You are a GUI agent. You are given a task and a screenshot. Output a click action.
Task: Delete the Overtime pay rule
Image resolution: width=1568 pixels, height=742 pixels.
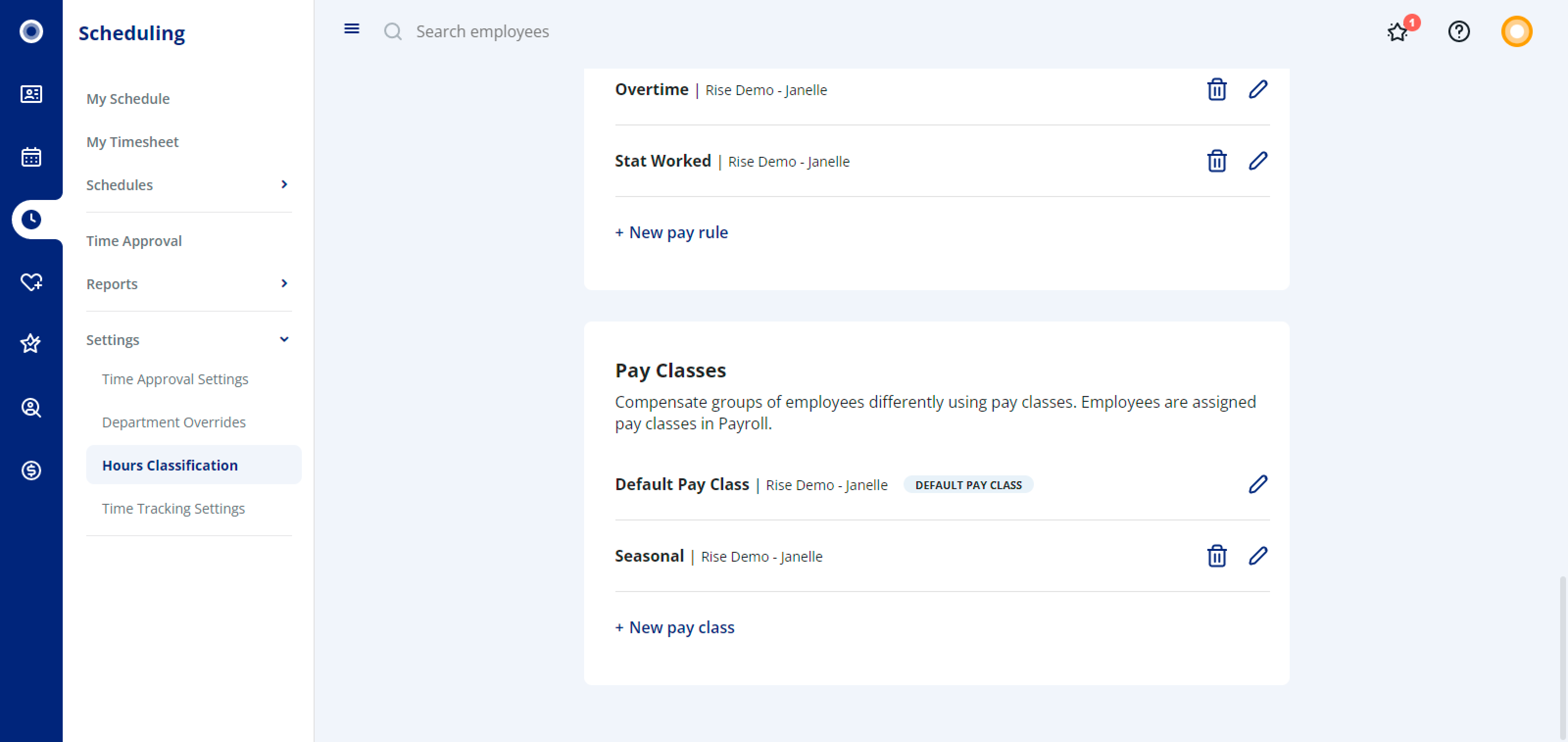(1216, 90)
